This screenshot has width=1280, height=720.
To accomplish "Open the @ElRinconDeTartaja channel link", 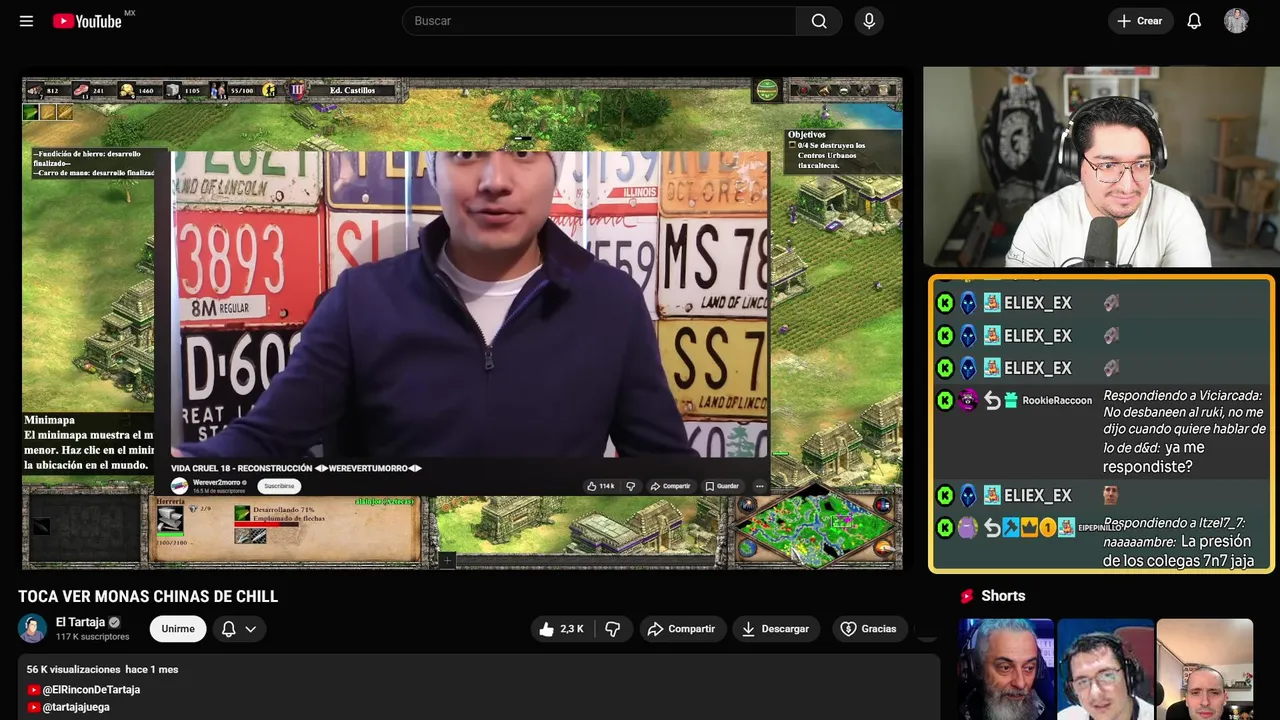I will [x=91, y=690].
